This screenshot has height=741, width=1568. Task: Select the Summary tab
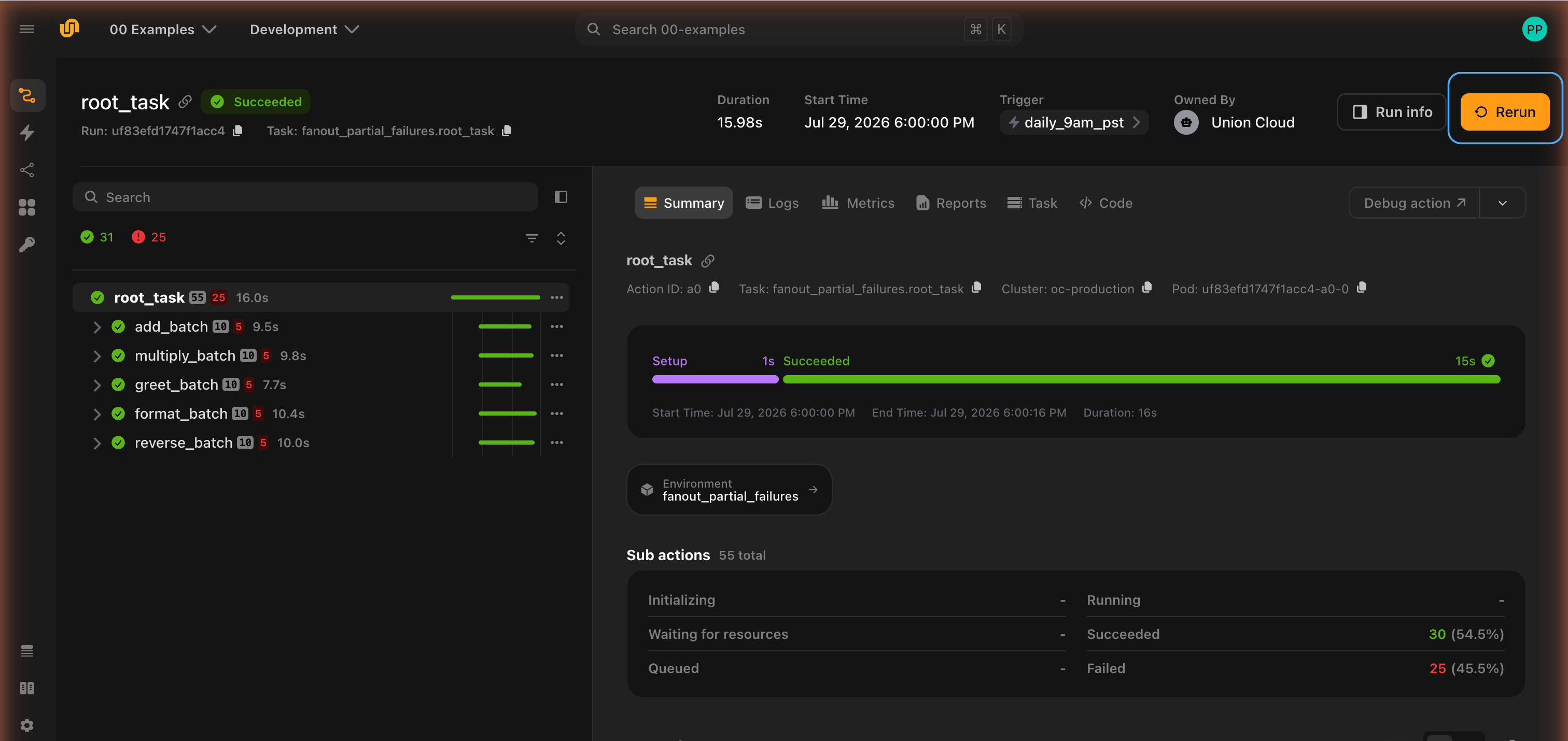[683, 203]
